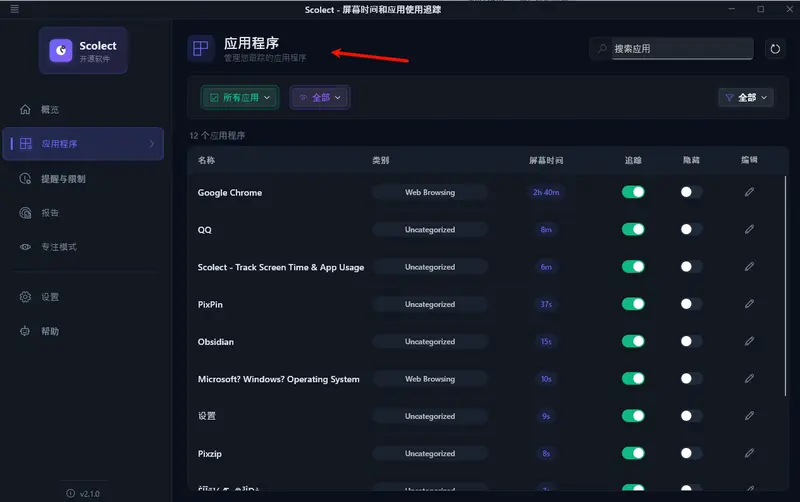Enable hide switch for Pixzip
This screenshot has width=800, height=502.
click(691, 453)
